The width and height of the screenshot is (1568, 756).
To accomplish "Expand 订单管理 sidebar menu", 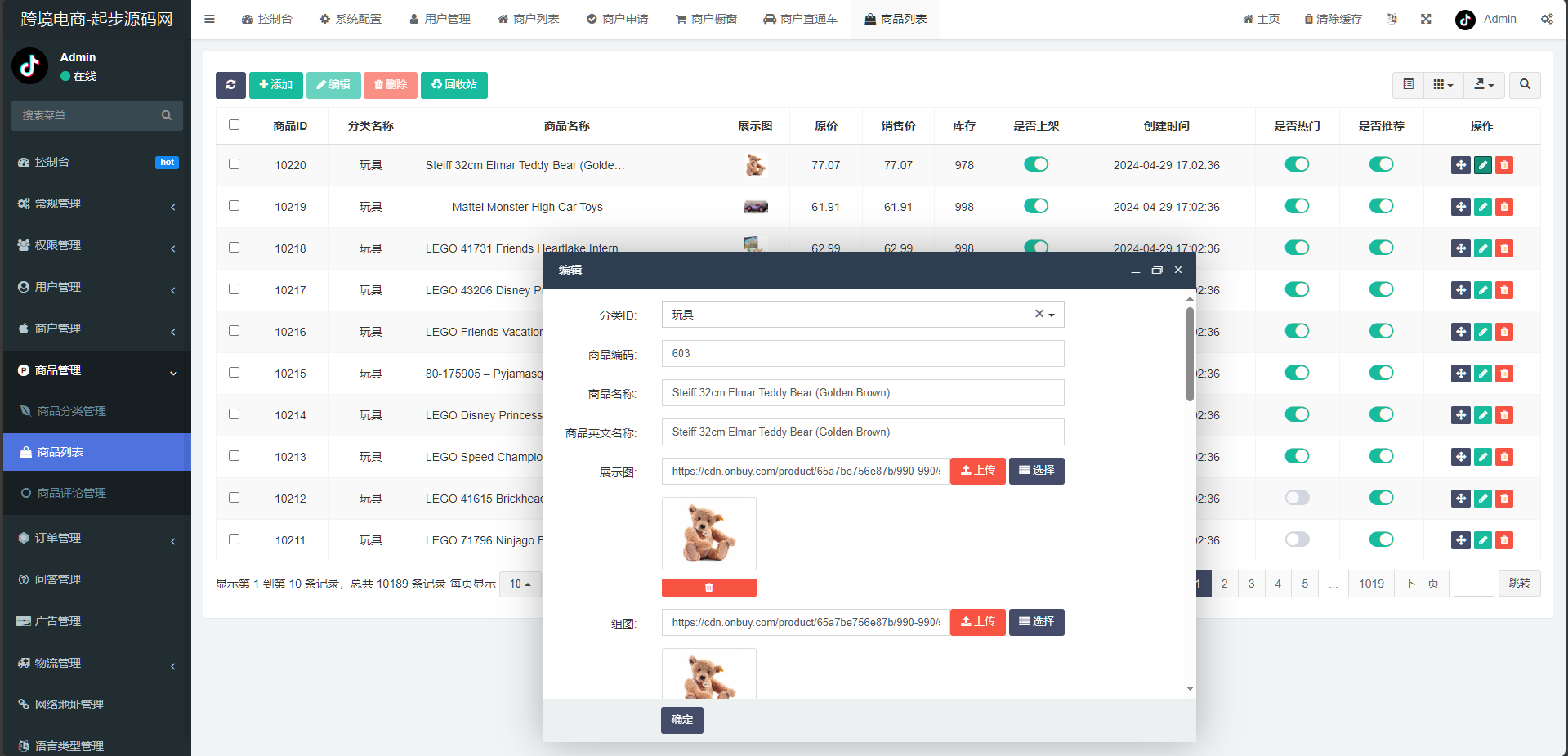I will click(97, 538).
